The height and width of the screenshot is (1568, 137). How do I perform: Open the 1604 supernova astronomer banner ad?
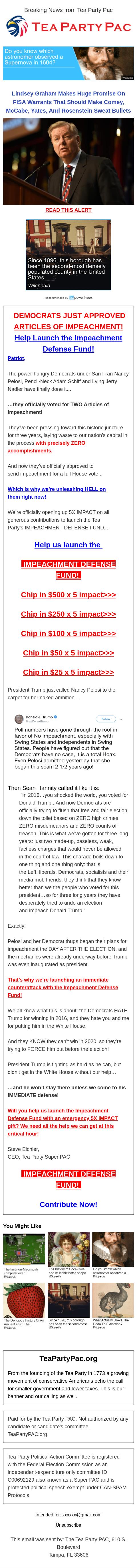click(68, 63)
